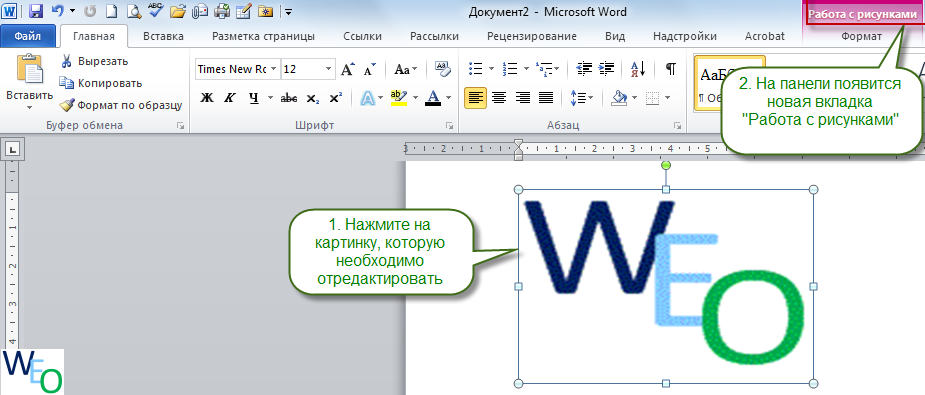Screen dimensions: 925x395
Task: Apply yellow text highlight color
Action: (x=399, y=97)
